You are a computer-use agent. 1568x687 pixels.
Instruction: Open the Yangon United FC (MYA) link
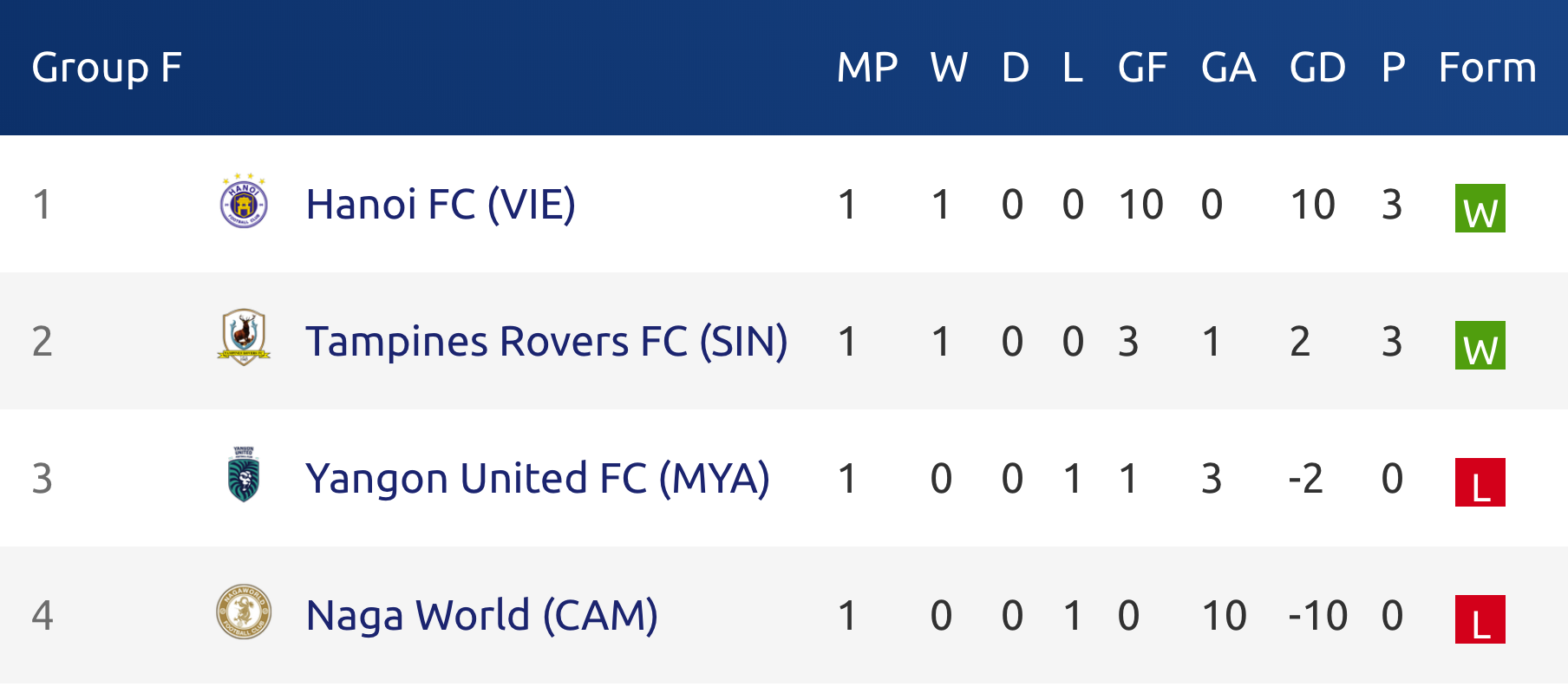coord(538,479)
